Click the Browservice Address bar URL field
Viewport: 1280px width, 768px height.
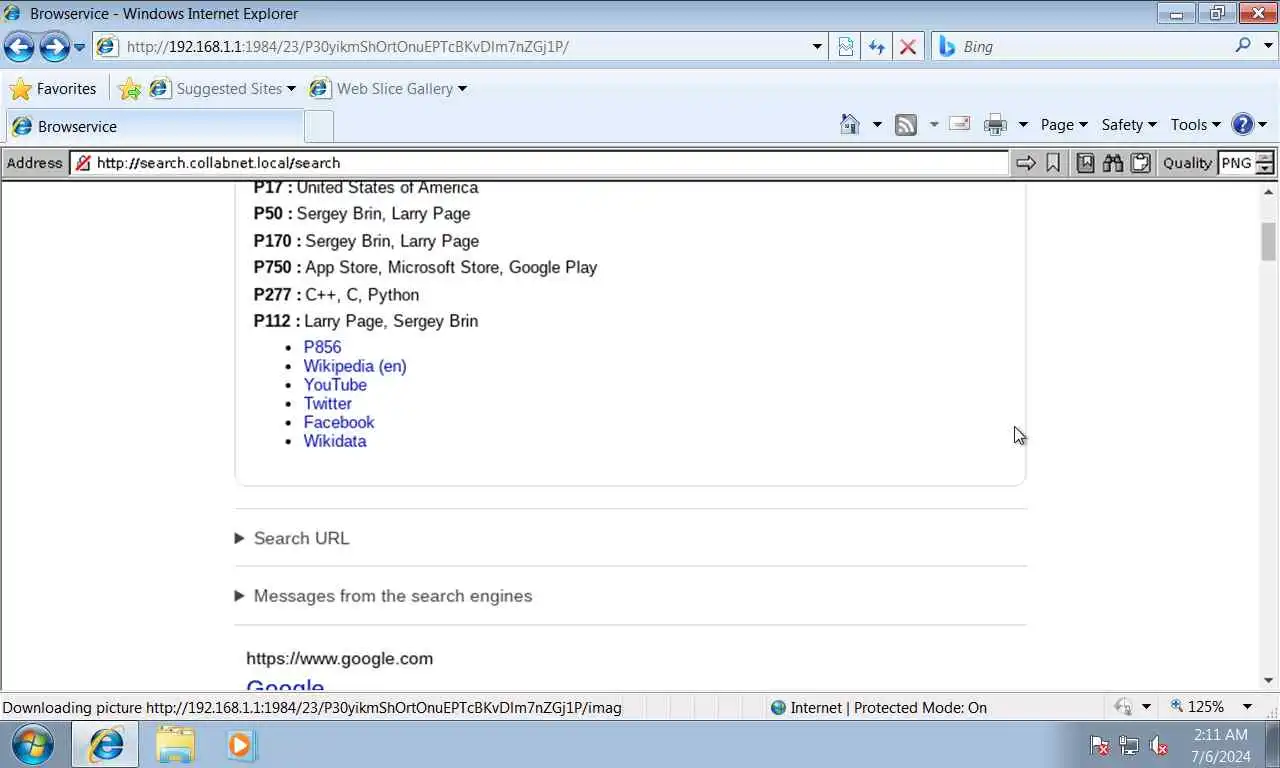pyautogui.click(x=539, y=163)
